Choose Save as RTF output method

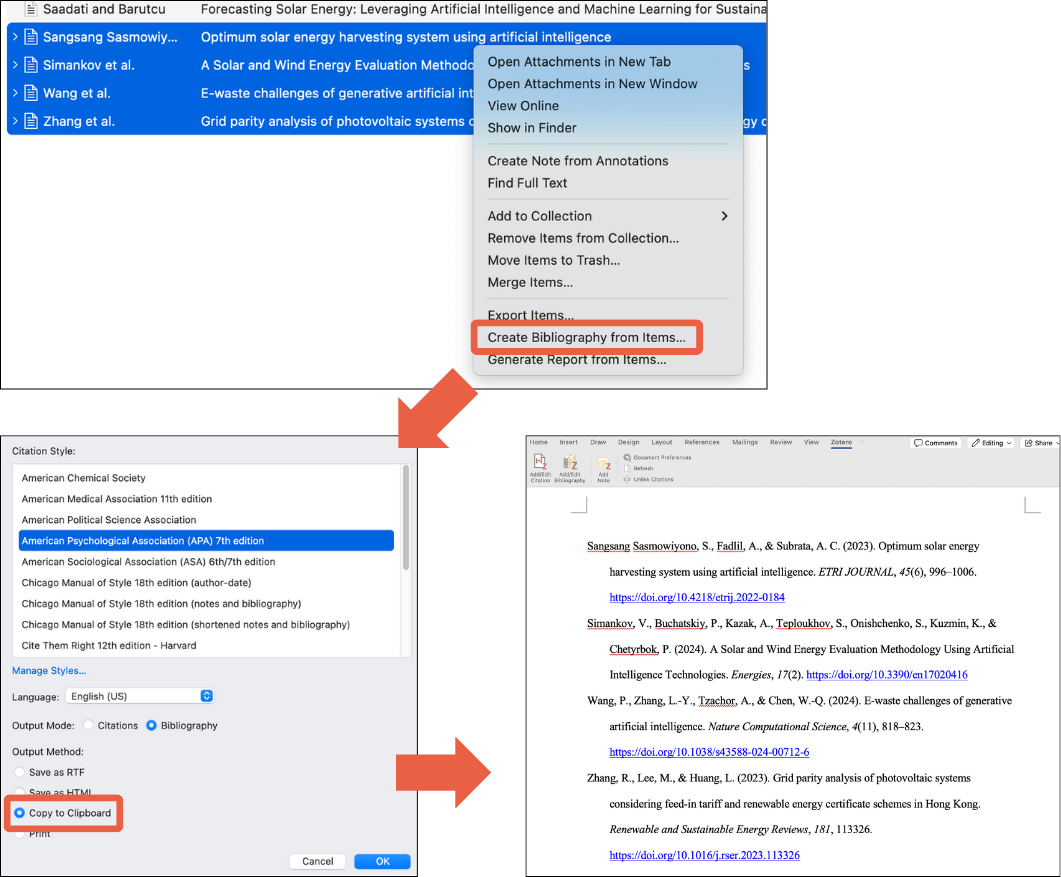[20, 771]
